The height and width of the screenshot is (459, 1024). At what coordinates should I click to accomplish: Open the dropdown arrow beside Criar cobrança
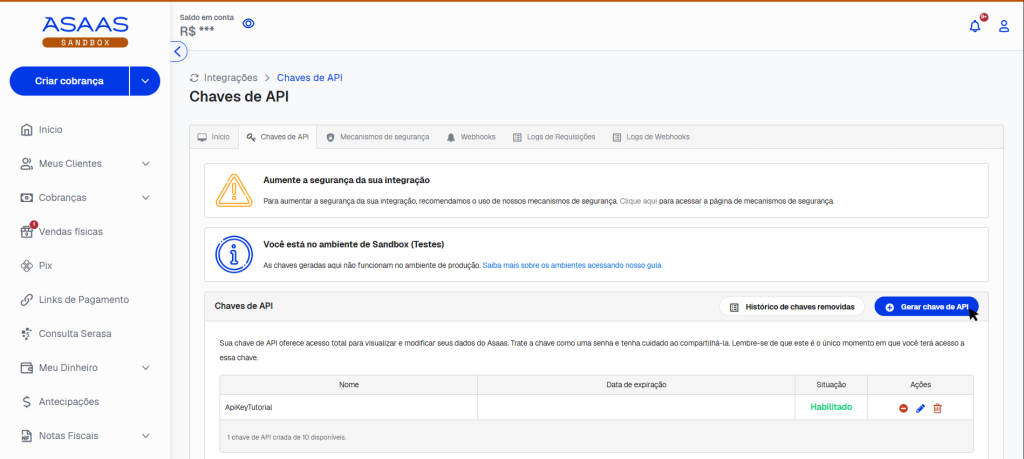point(145,81)
